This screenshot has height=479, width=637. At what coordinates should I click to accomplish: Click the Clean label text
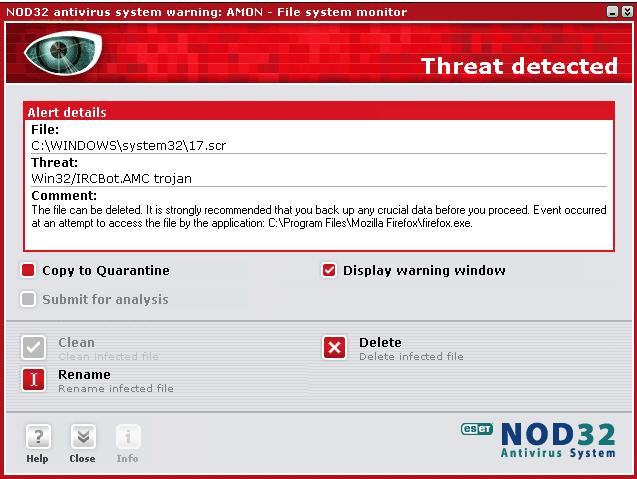pos(76,342)
